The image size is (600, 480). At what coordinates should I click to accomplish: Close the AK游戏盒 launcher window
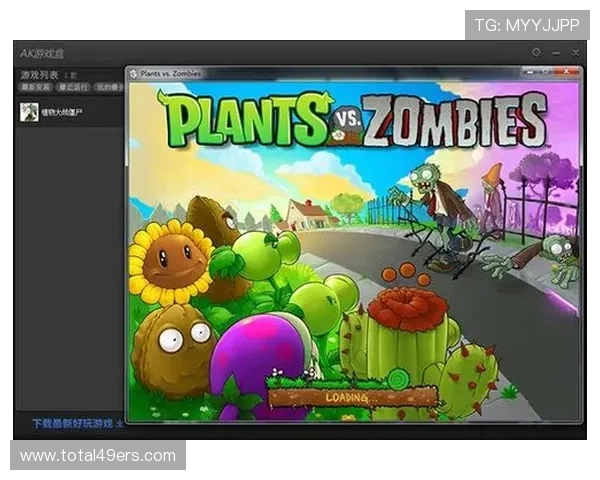(x=575, y=52)
